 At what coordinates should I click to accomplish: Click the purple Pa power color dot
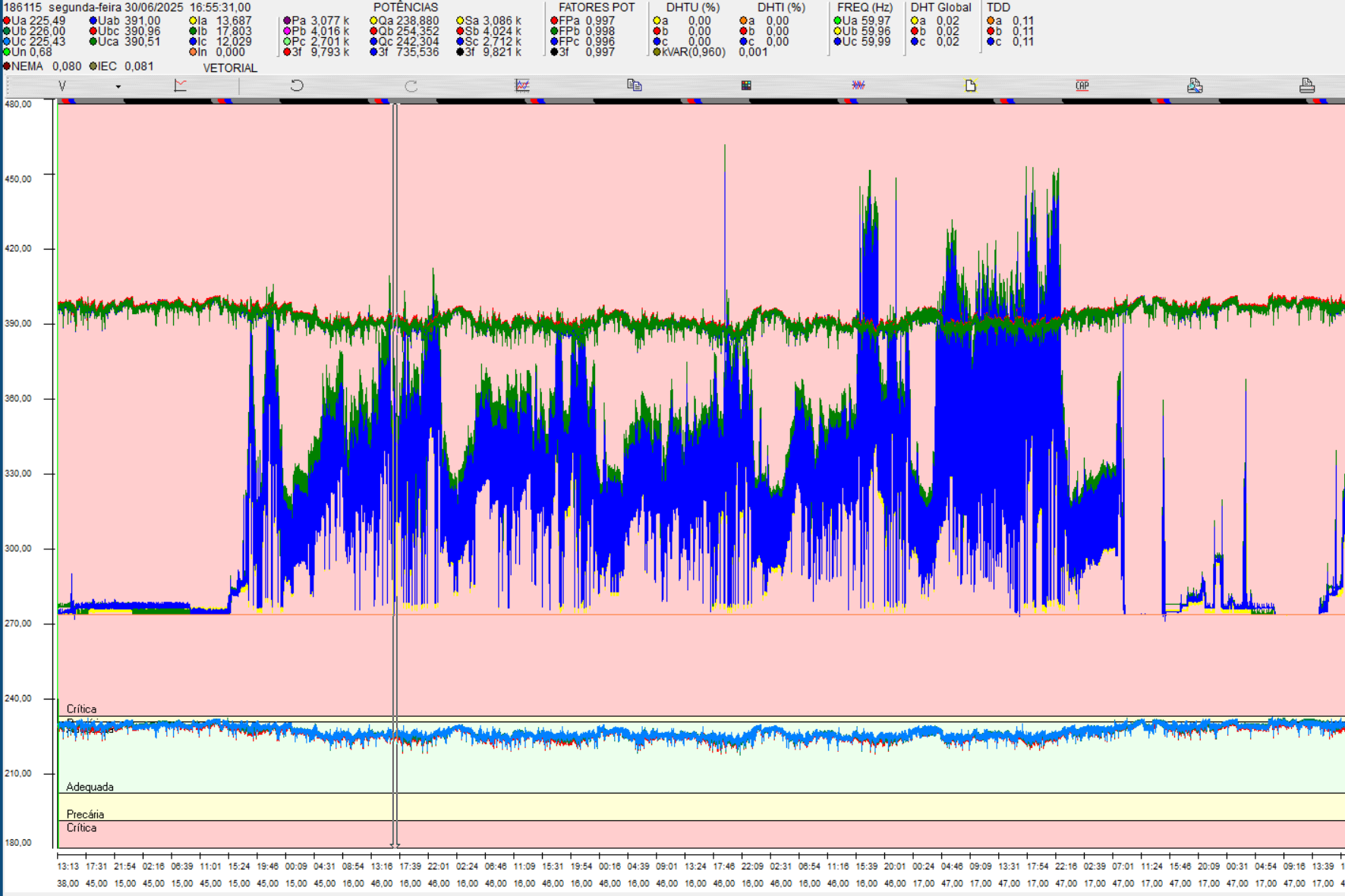[x=287, y=21]
